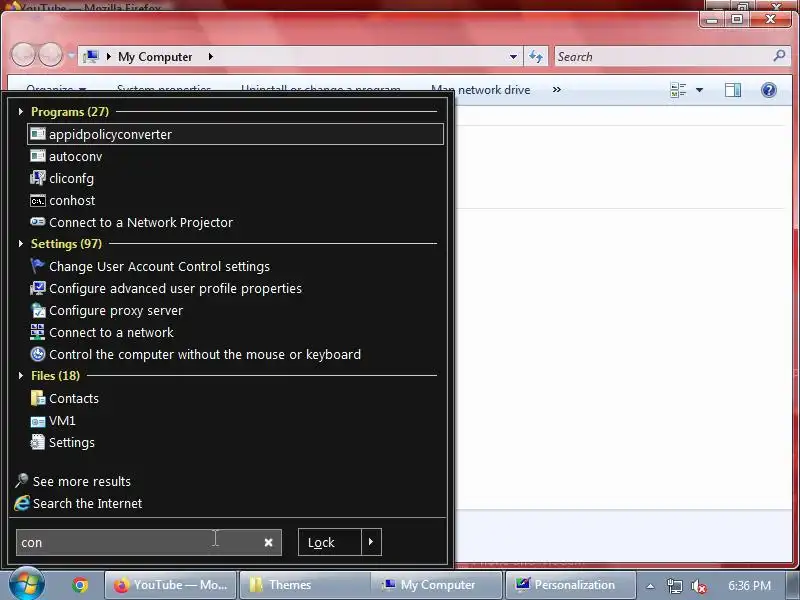The width and height of the screenshot is (800, 600).
Task: Click the Start menu search box containing 'con'
Action: pos(148,542)
